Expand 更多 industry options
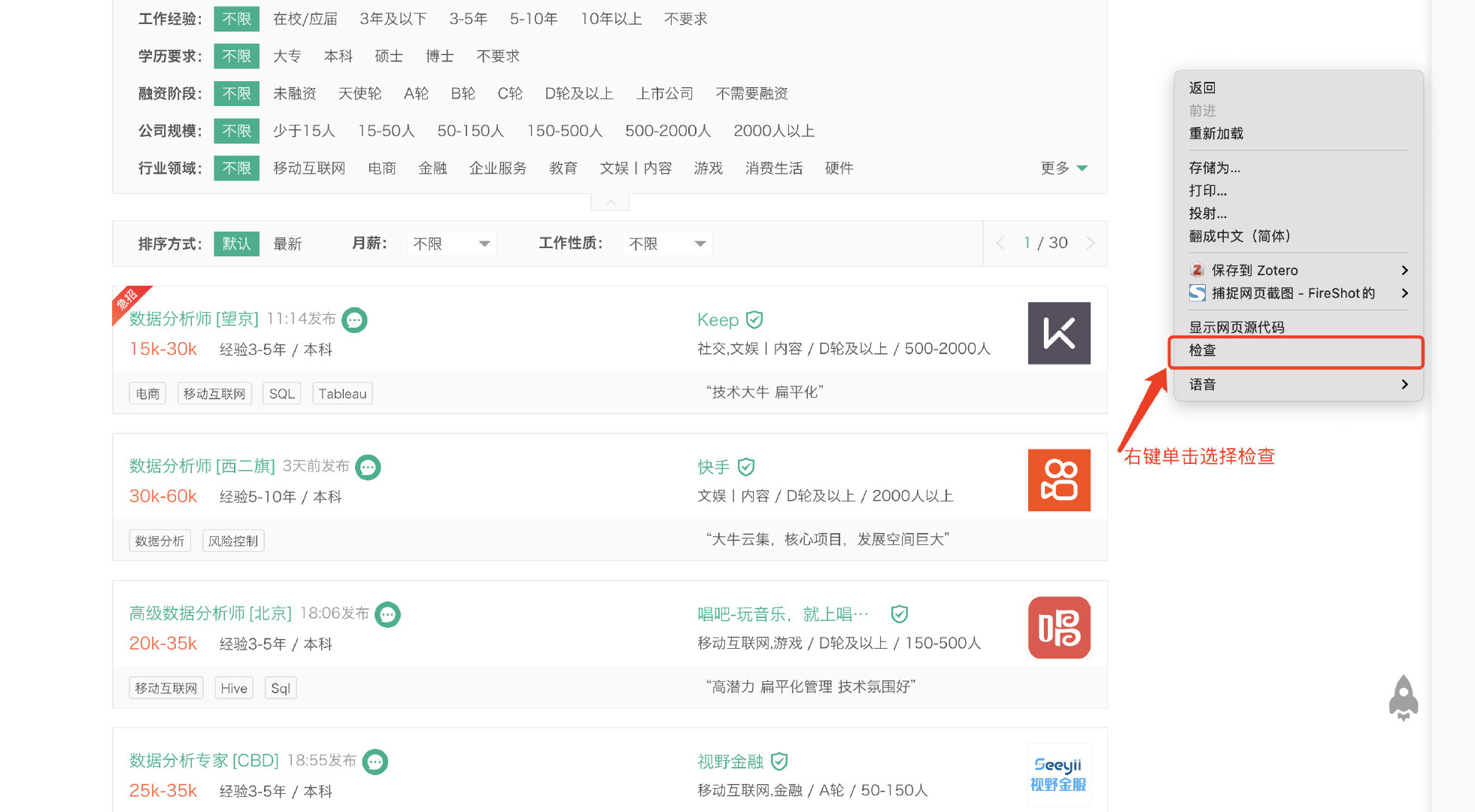1475x812 pixels. (1064, 168)
